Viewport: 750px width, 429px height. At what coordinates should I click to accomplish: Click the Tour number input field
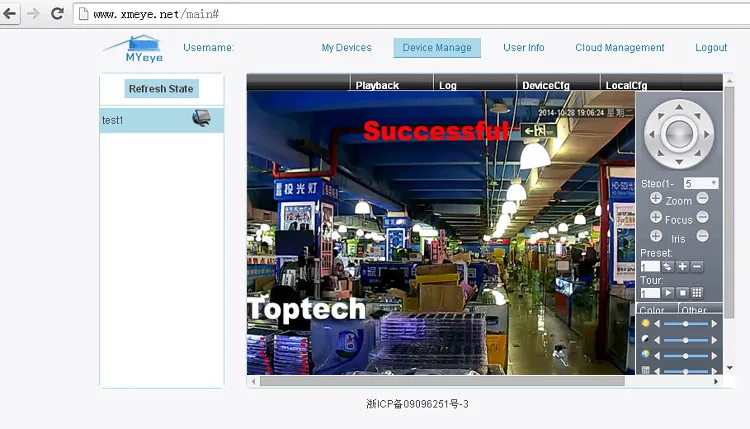650,293
